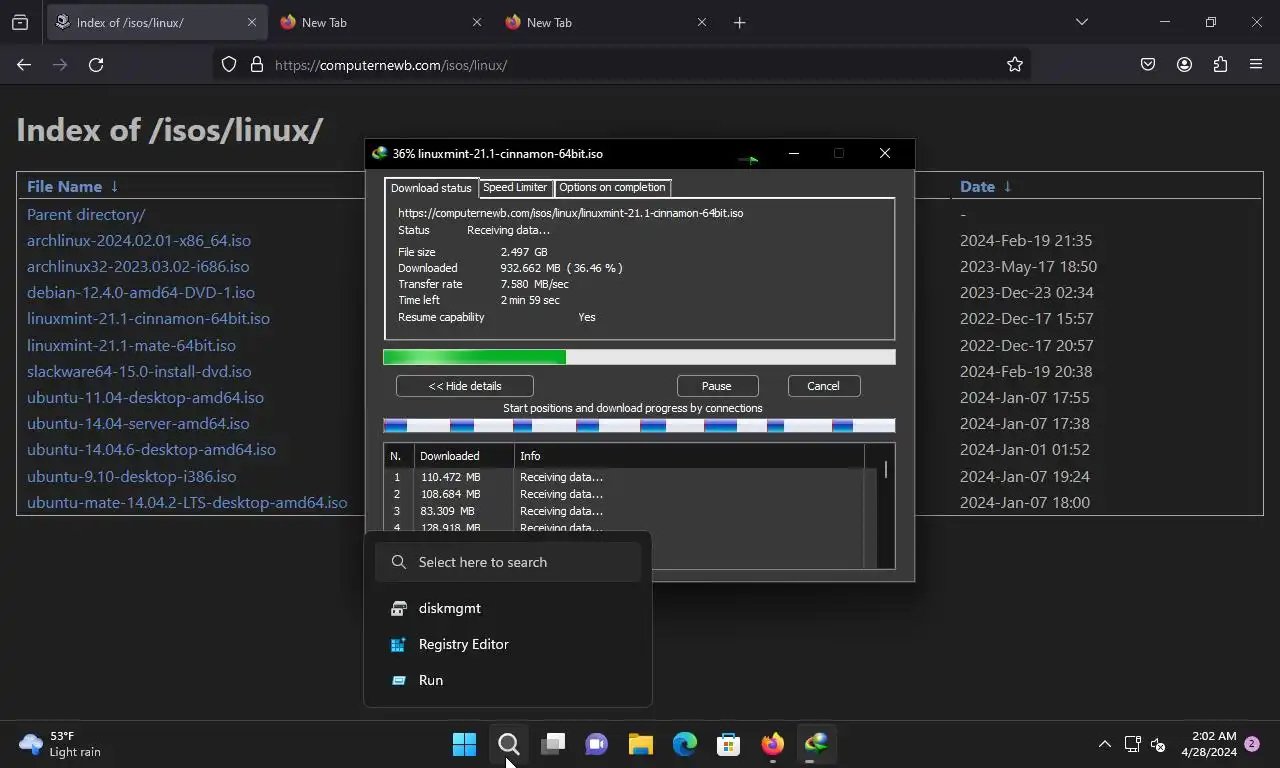Screen dimensions: 1280x768
Task: Click the green download progress bar
Action: pos(639,357)
